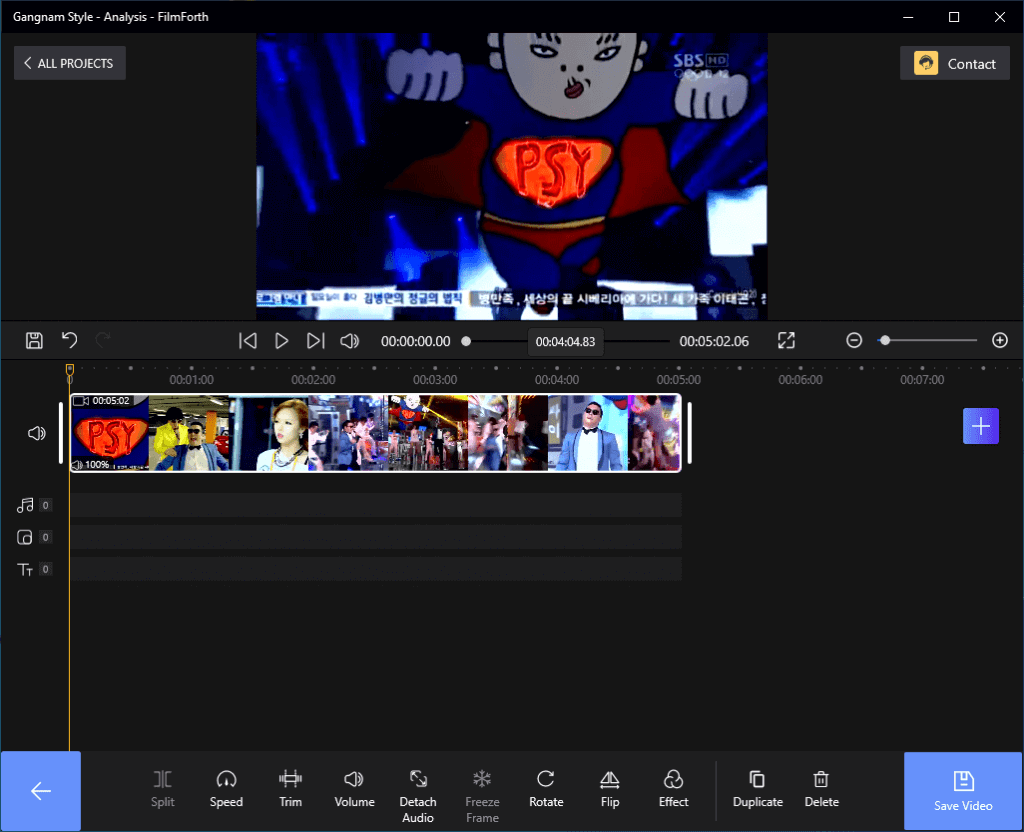Screen dimensions: 1024x832
Task: Select the audio track music note icon
Action: pyautogui.click(x=25, y=505)
